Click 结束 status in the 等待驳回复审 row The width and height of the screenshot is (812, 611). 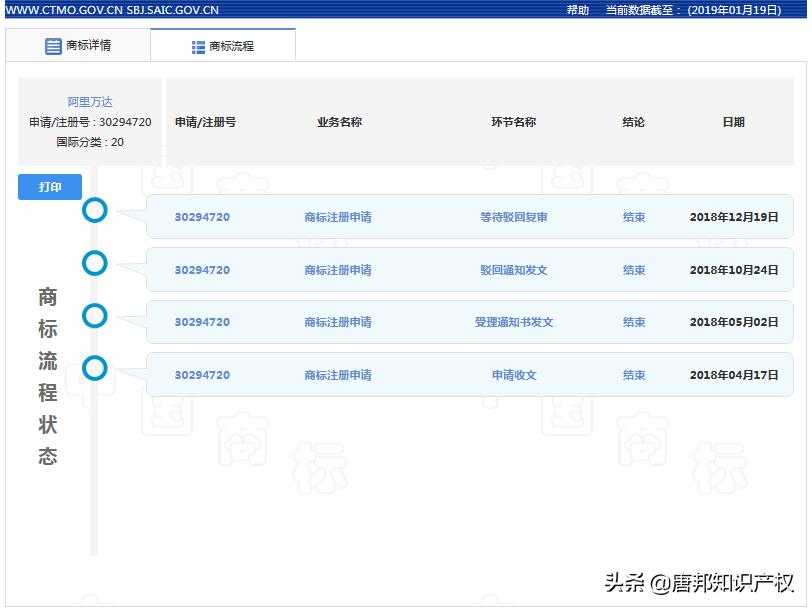[634, 216]
